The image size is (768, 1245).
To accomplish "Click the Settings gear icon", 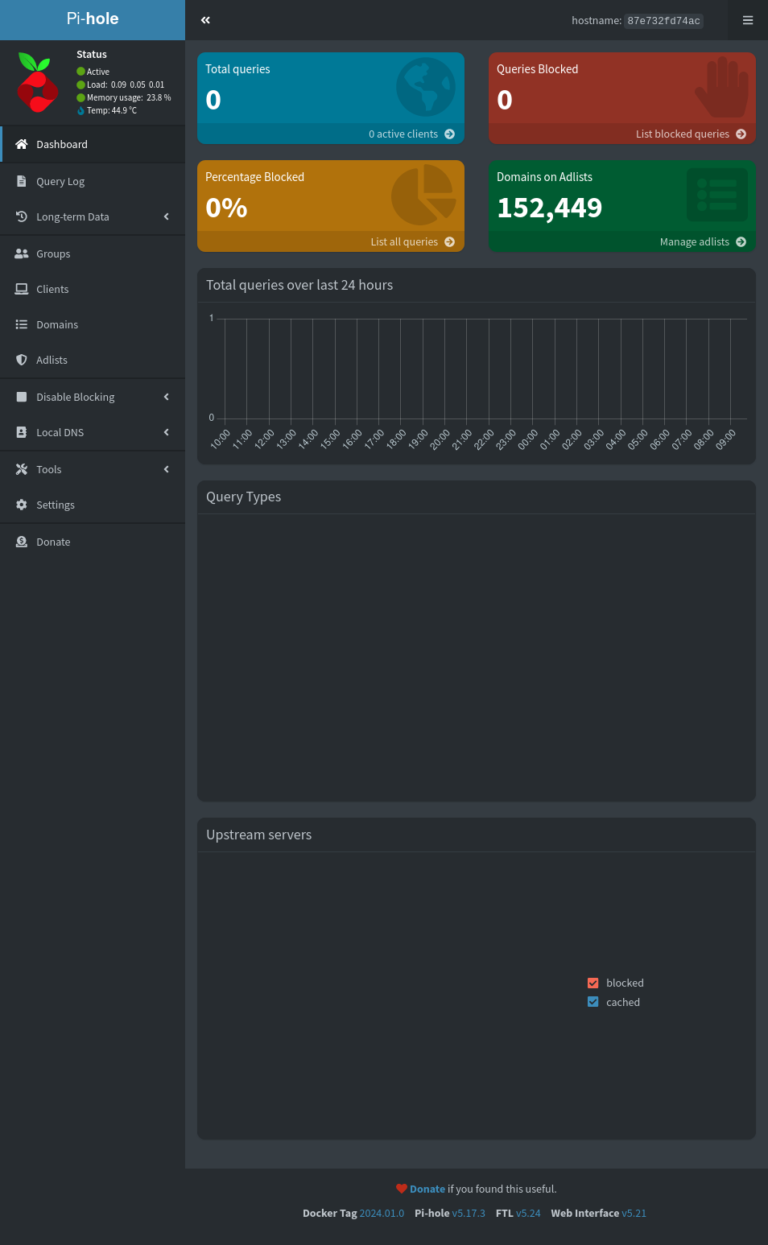I will pos(21,505).
